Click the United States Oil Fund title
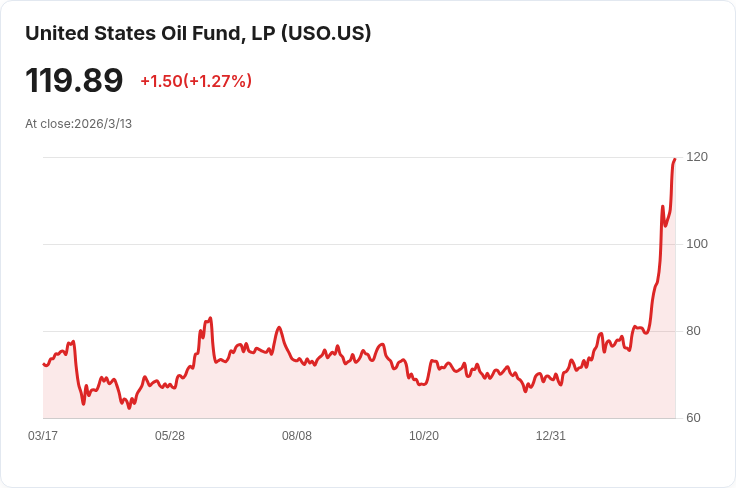Screen dimensions: 736x488 (198, 33)
